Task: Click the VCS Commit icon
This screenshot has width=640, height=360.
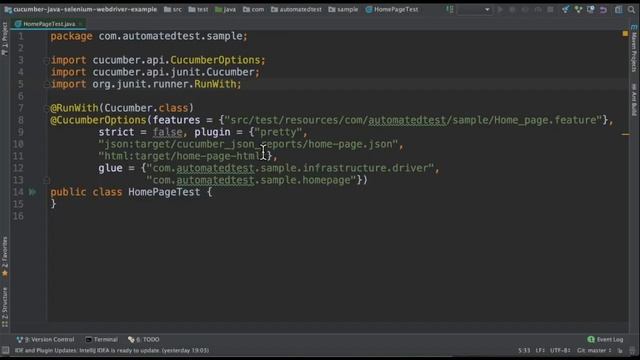Action: (x=578, y=9)
